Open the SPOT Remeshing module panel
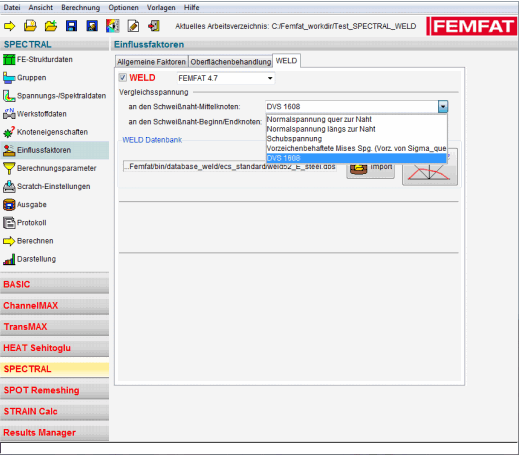 click(x=55, y=390)
